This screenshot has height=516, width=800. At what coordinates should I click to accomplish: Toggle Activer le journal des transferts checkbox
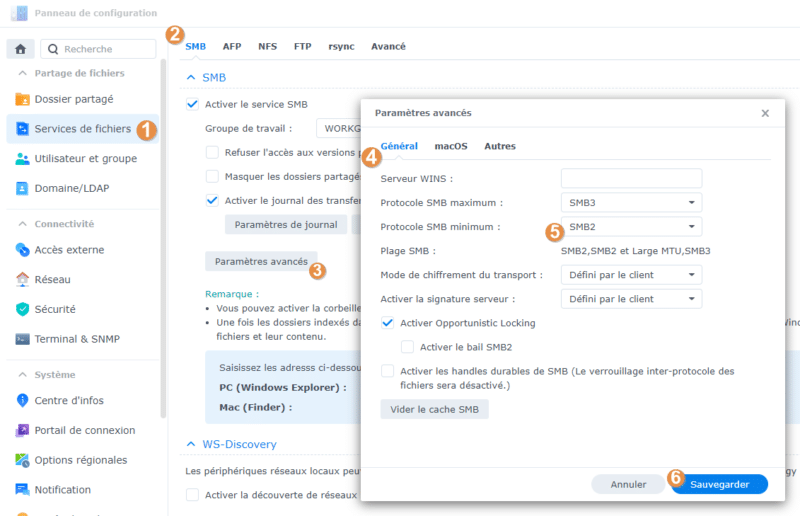(x=212, y=200)
